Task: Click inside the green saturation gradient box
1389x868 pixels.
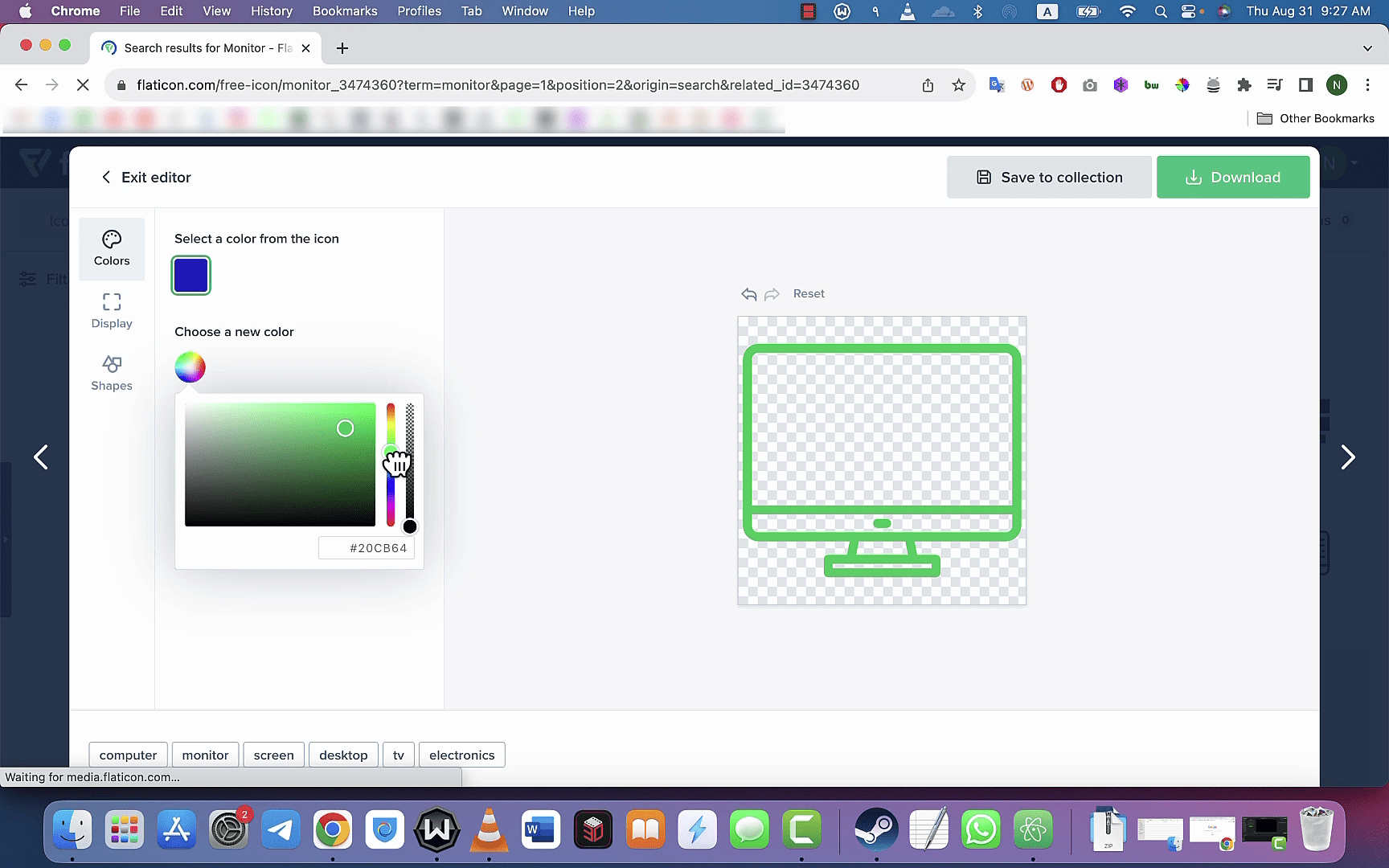Action: pos(280,465)
